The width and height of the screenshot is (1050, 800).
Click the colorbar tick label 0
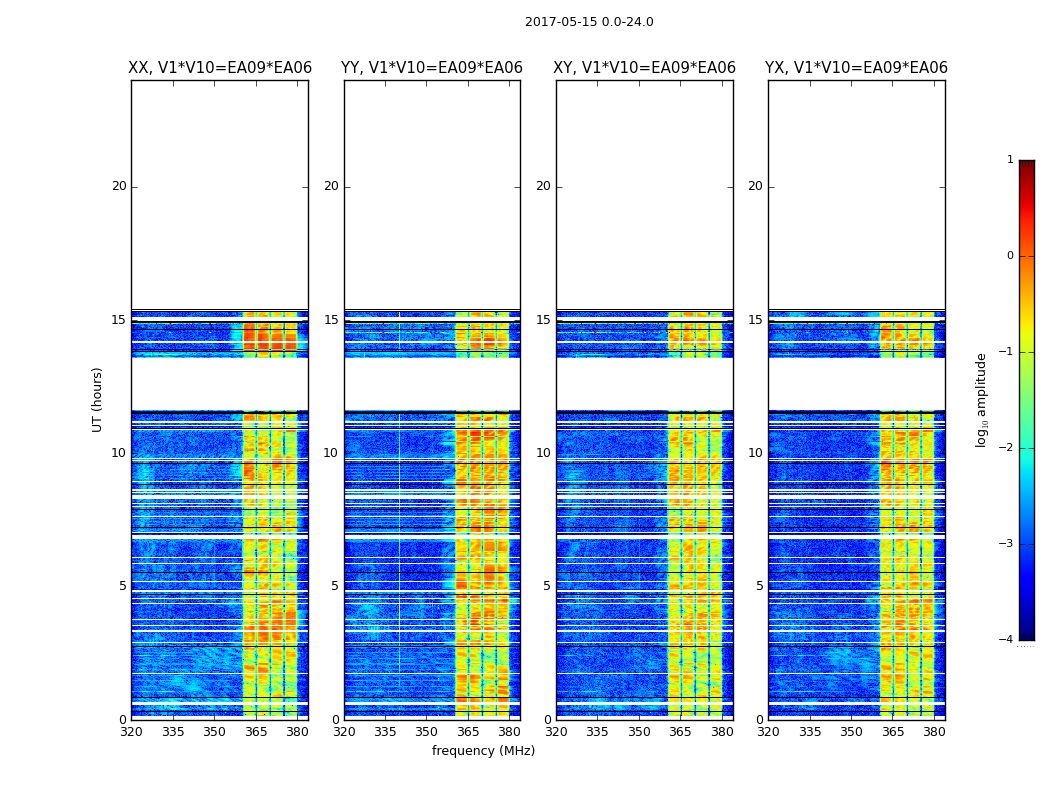tap(1010, 256)
